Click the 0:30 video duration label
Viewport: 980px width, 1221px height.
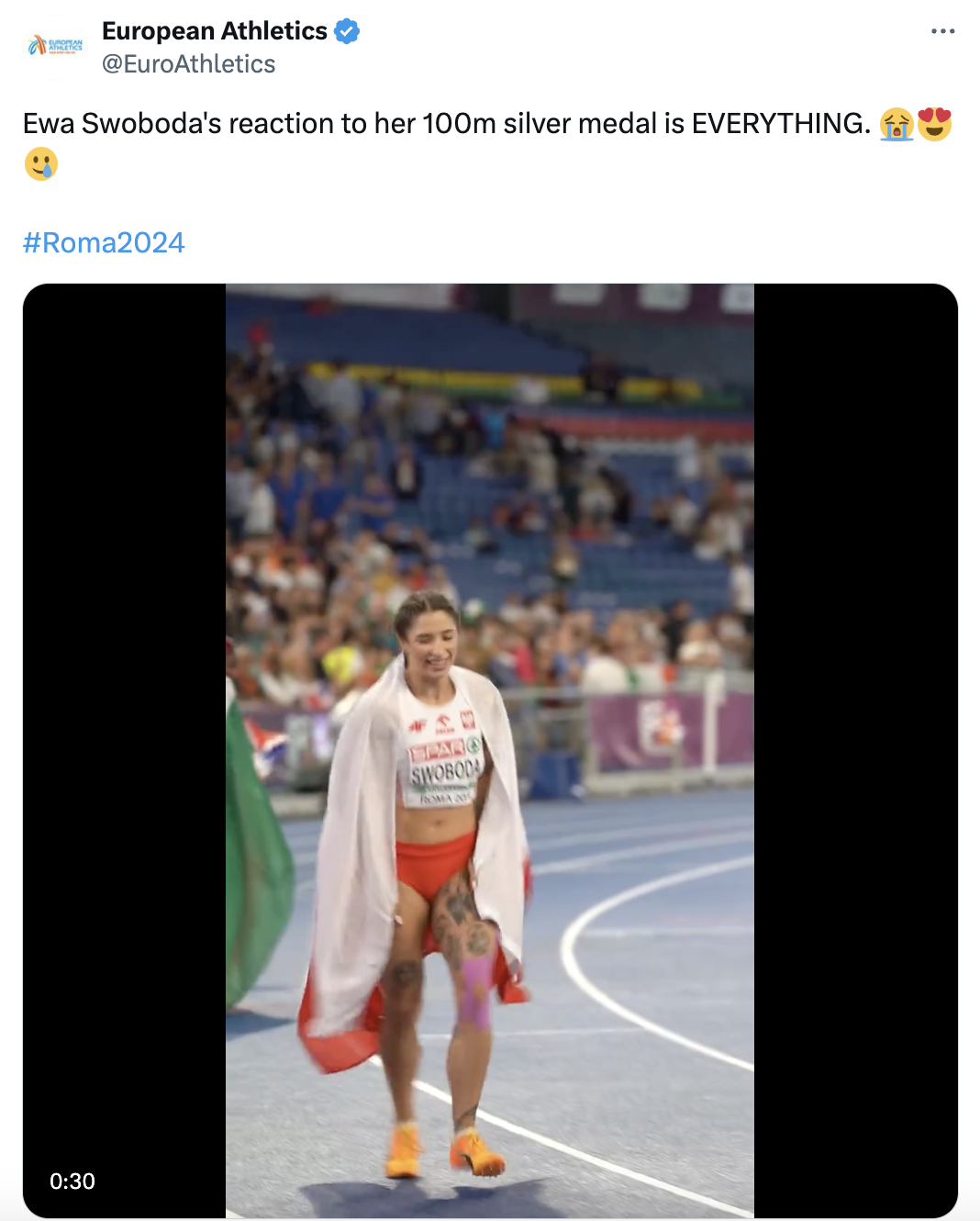(x=72, y=1181)
